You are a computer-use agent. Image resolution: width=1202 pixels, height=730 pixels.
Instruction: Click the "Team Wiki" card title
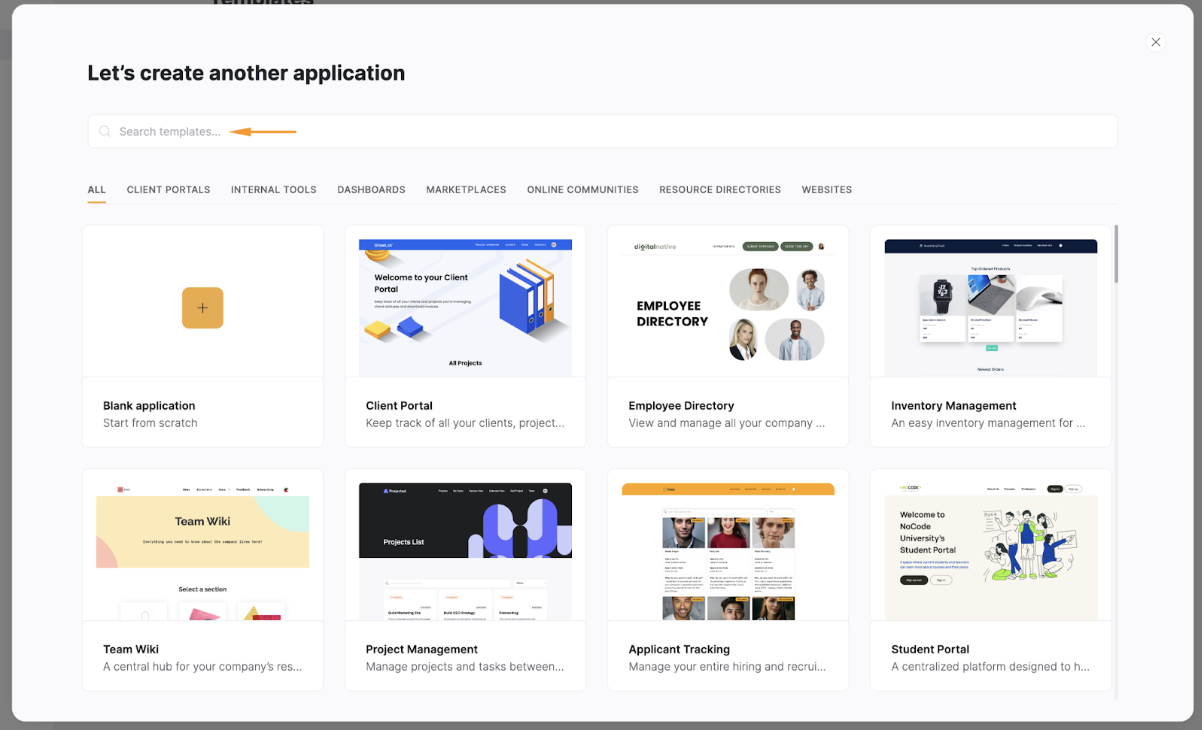(x=131, y=650)
